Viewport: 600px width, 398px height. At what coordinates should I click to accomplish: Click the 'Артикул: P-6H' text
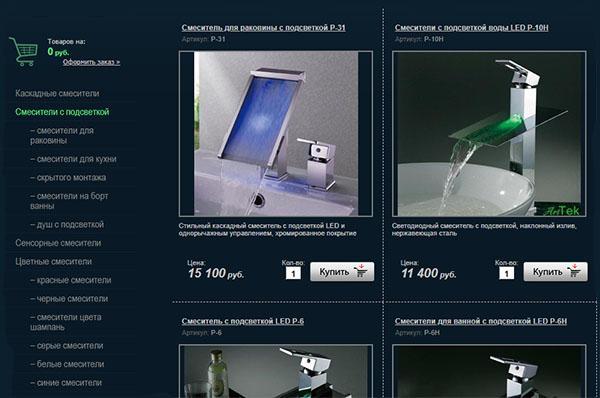pyautogui.click(x=417, y=333)
